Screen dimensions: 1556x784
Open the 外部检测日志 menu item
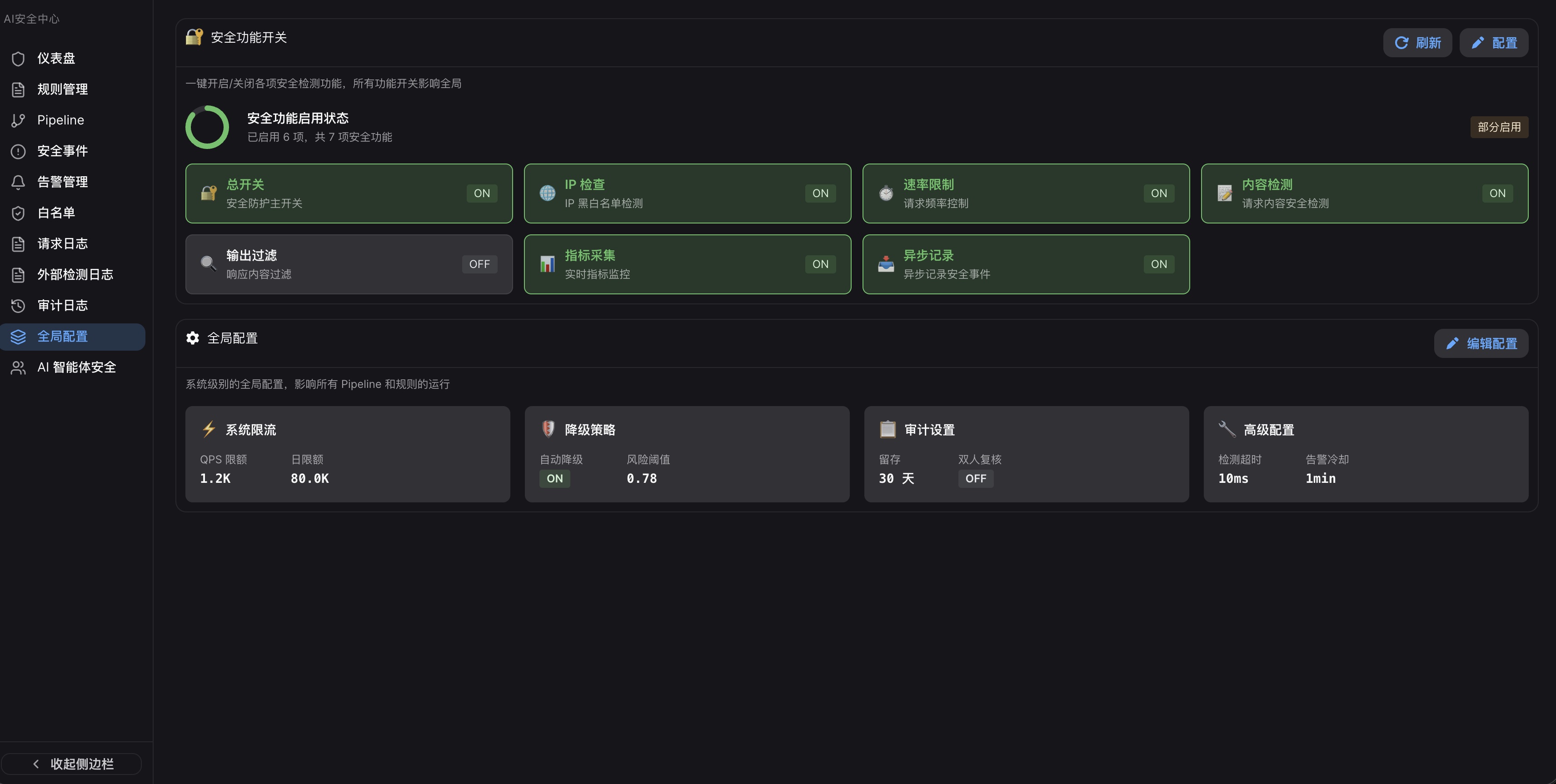75,275
